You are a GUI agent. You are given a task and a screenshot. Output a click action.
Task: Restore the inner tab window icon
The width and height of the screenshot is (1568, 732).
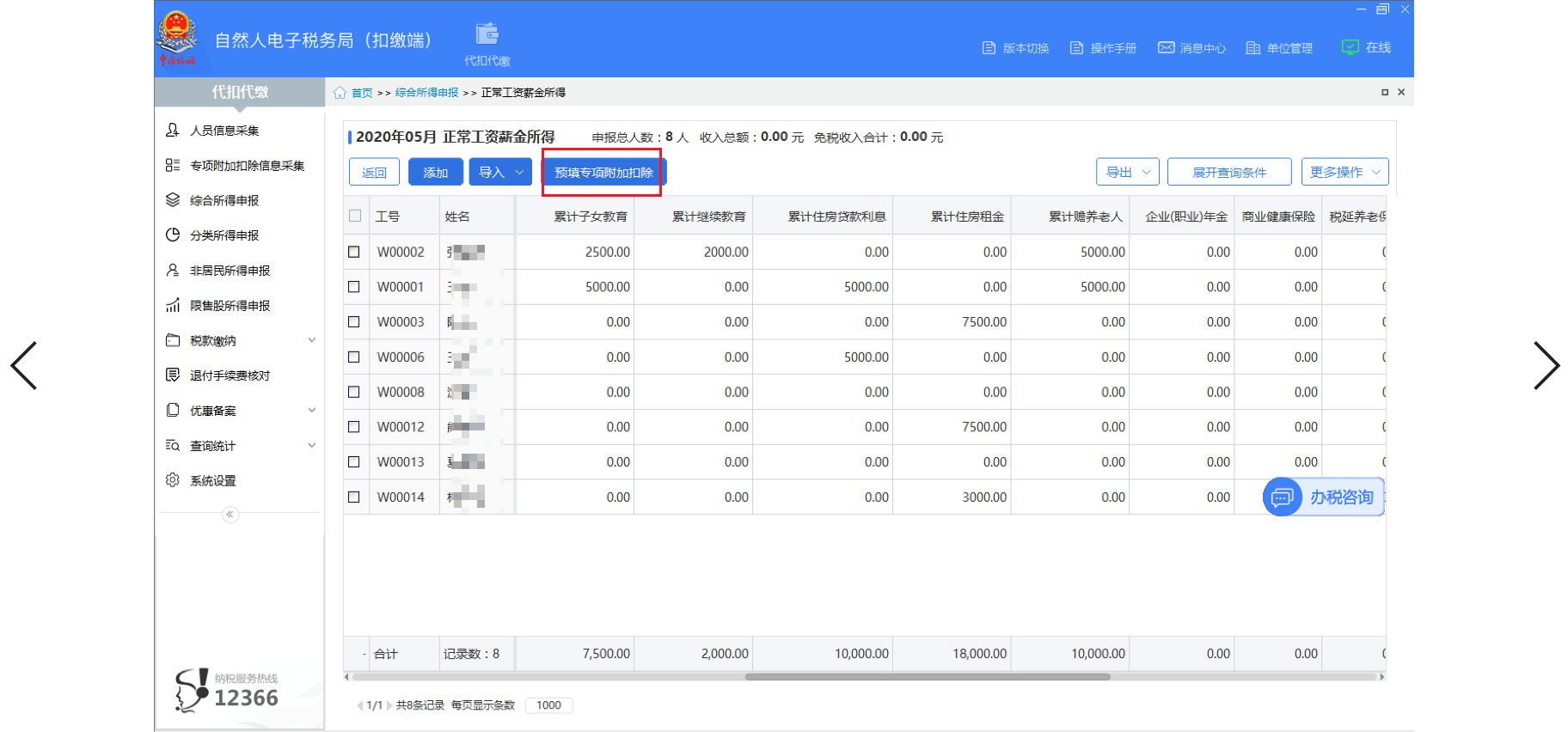(1385, 92)
